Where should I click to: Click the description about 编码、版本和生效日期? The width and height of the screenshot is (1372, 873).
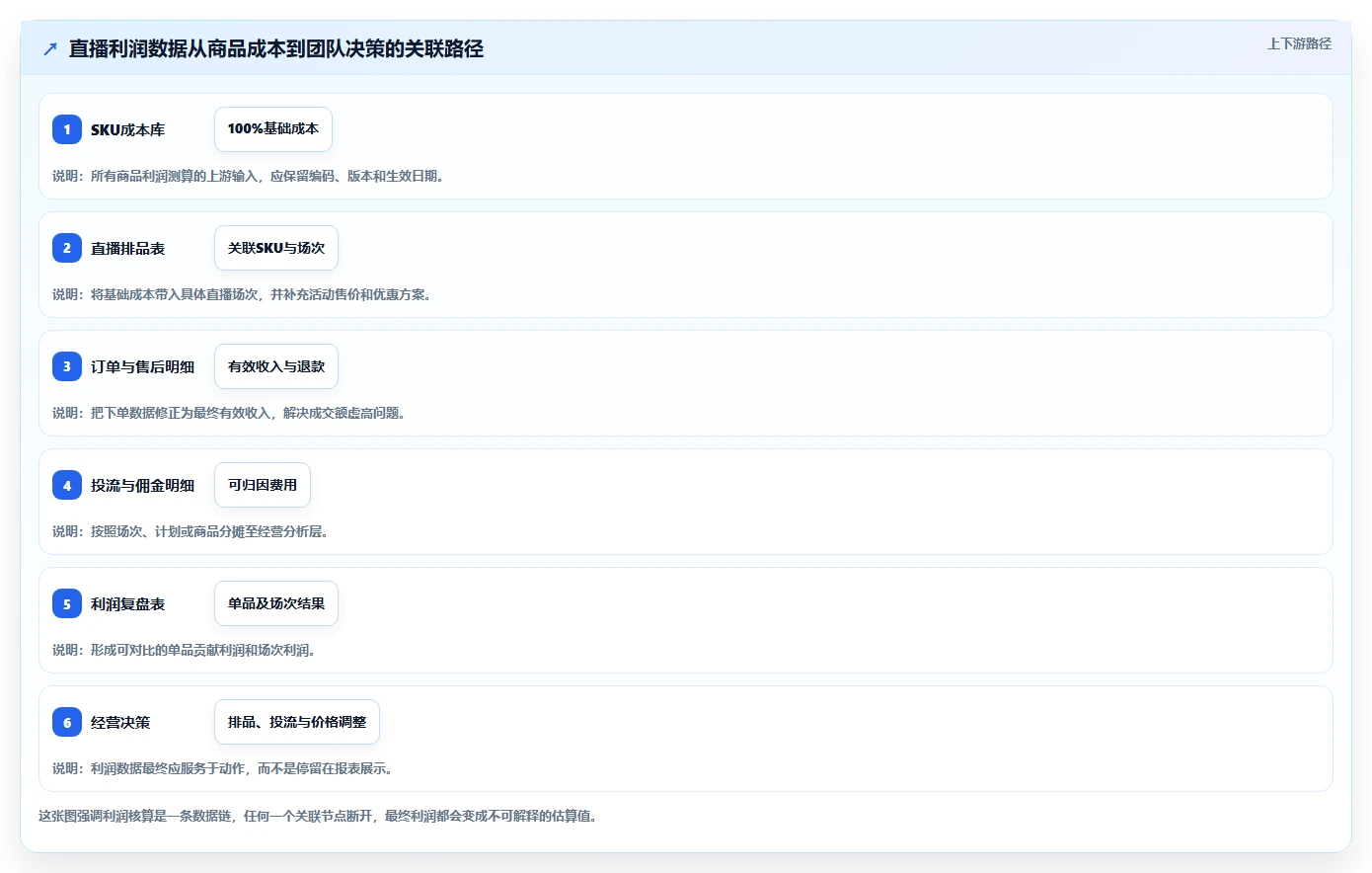[x=249, y=176]
